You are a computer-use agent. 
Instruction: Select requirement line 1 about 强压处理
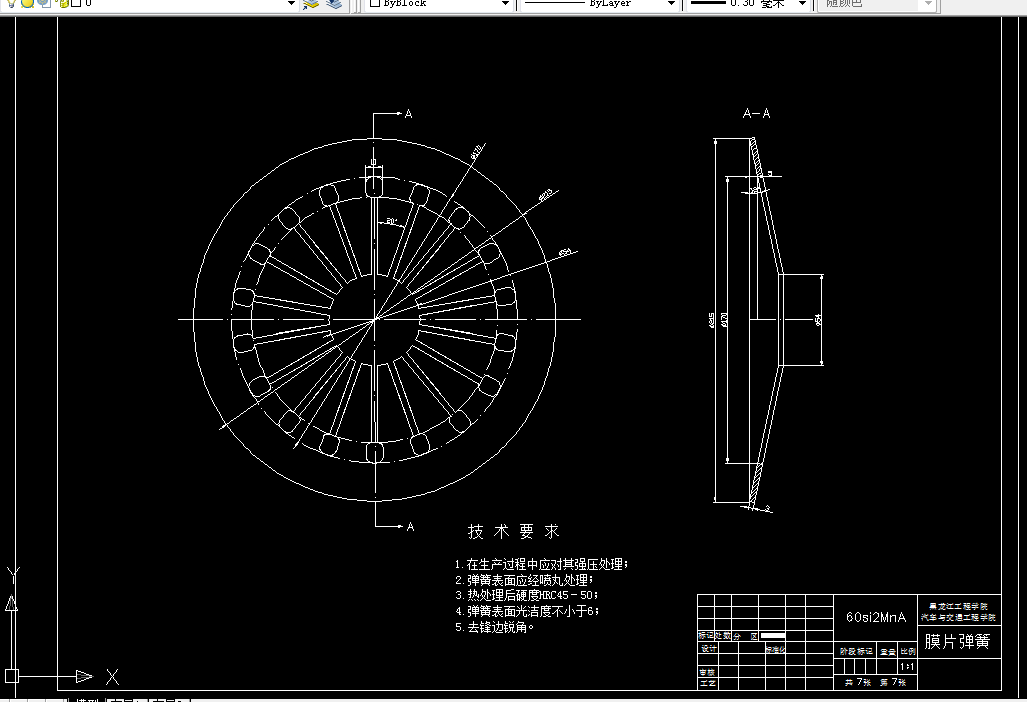(x=541, y=564)
